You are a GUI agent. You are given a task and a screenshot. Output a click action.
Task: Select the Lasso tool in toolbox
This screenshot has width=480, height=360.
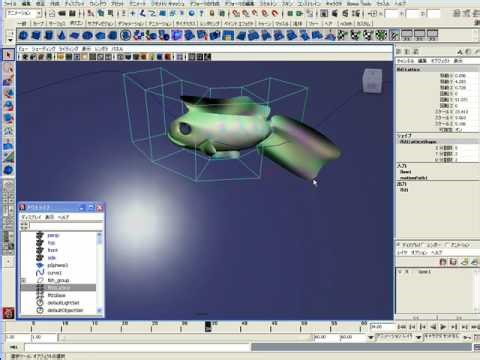(x=9, y=68)
